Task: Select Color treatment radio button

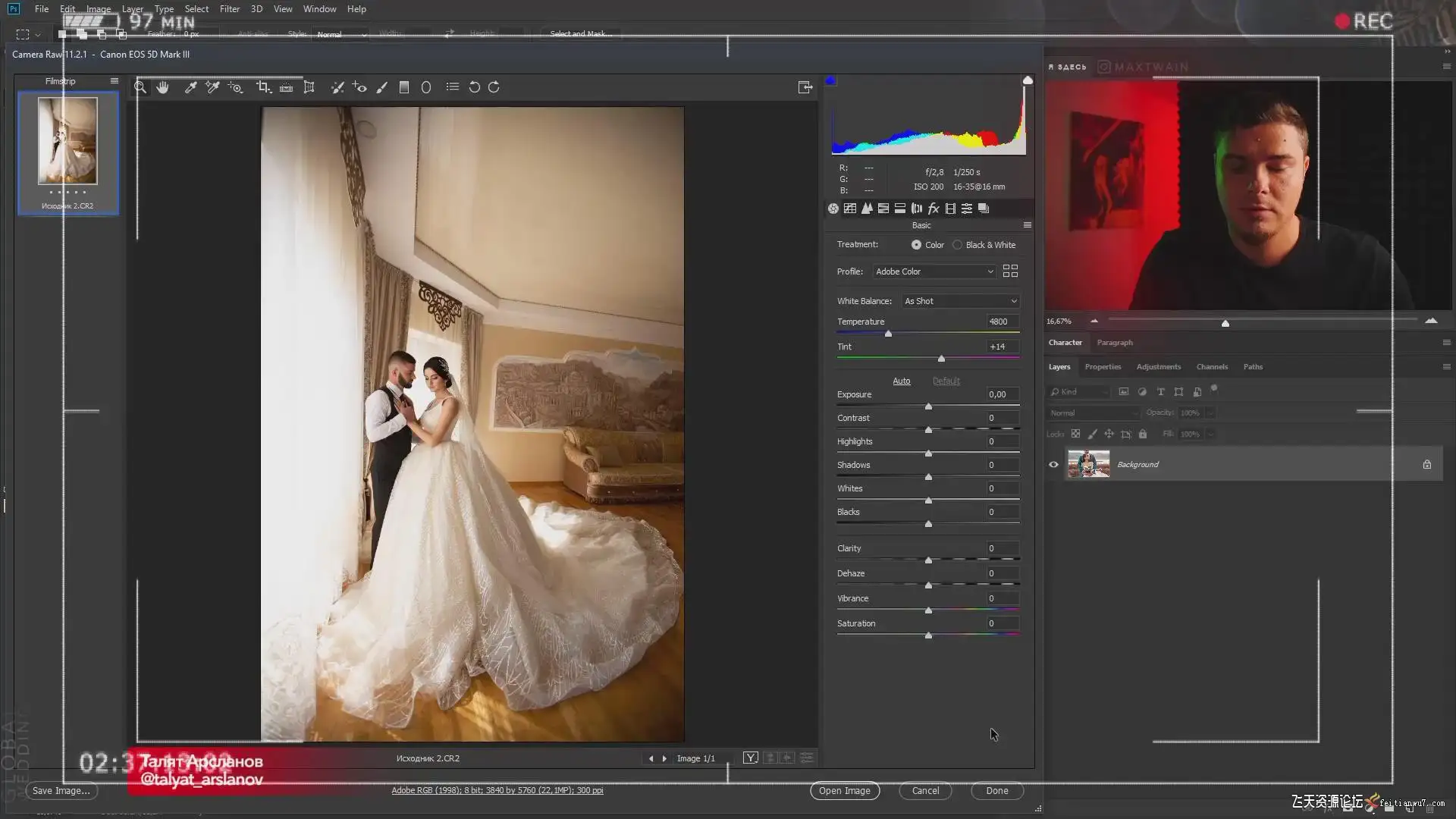Action: pos(916,245)
